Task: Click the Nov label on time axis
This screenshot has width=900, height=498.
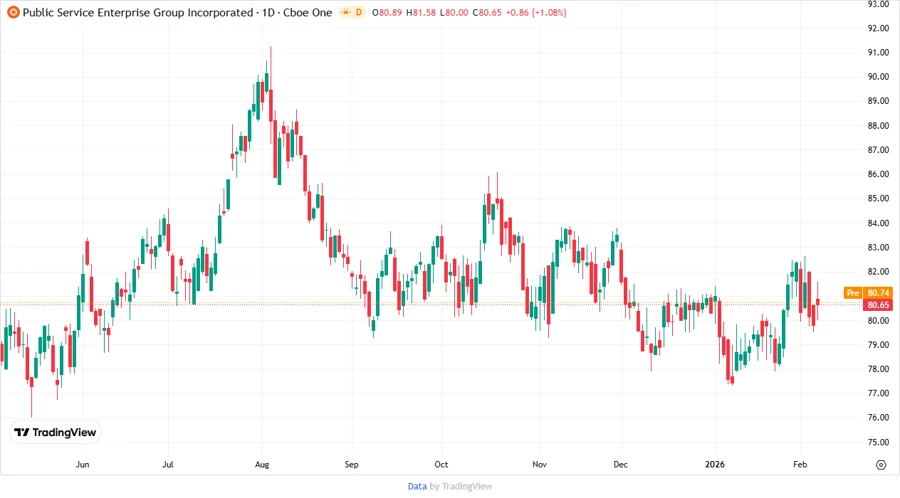Action: click(539, 464)
